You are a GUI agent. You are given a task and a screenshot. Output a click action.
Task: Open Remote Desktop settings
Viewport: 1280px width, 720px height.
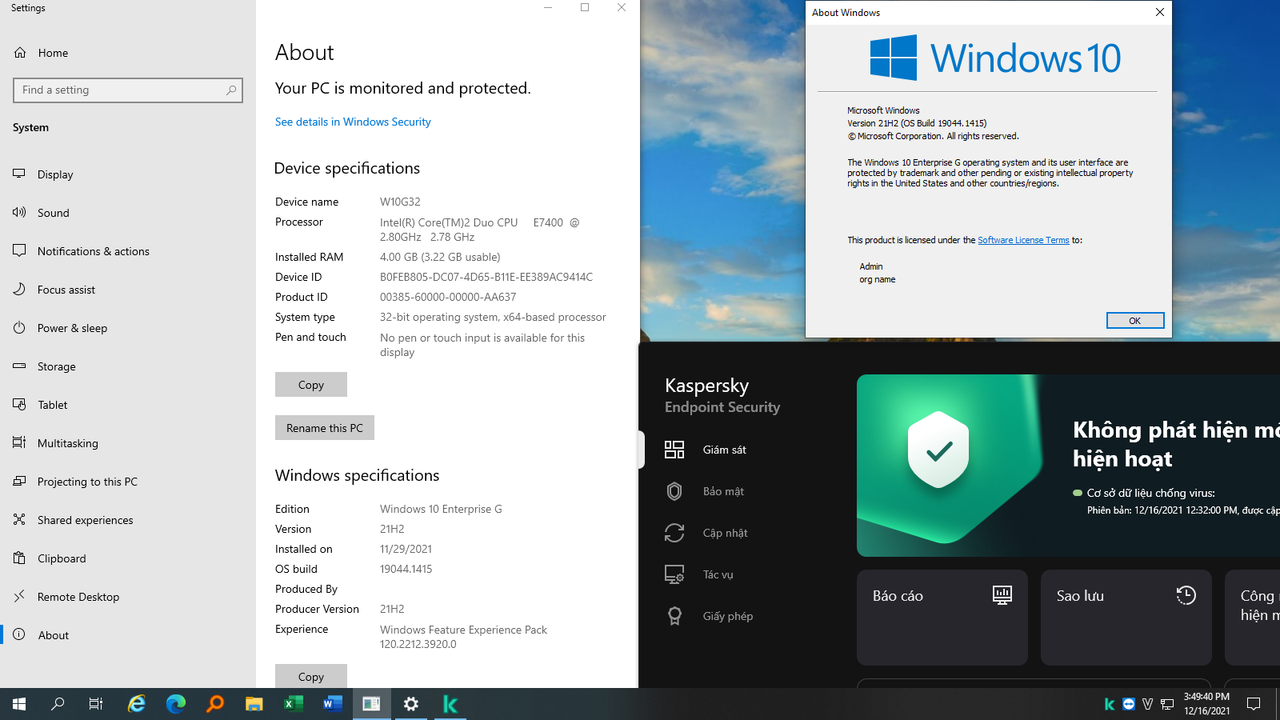point(128,597)
